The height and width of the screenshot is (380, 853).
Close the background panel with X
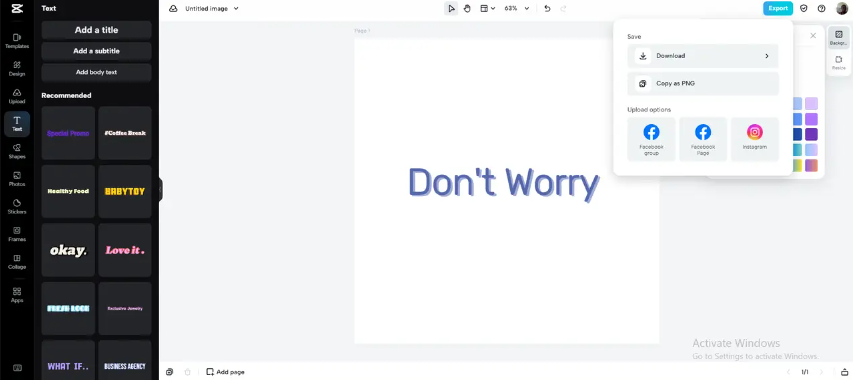[813, 36]
